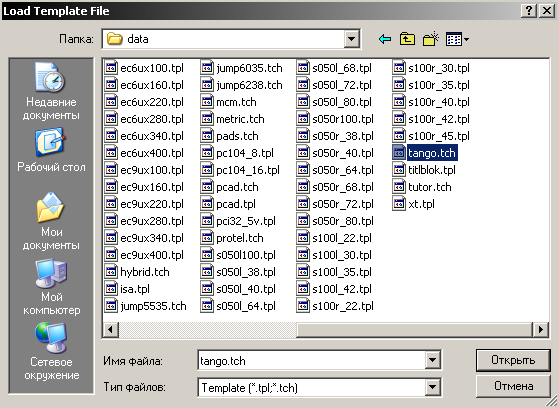
Task: Click the Имя файла text field
Action: pos(311,361)
